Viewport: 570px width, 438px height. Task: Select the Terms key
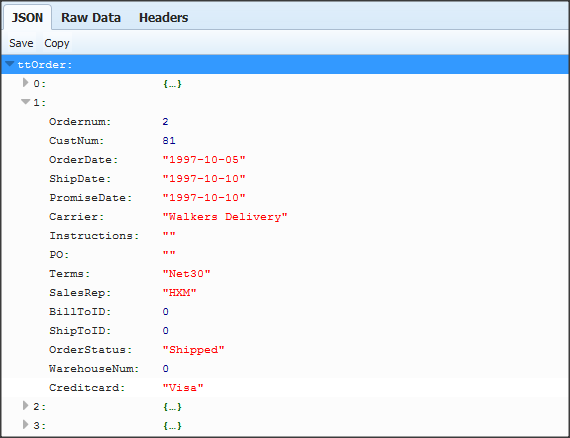[x=69, y=274]
